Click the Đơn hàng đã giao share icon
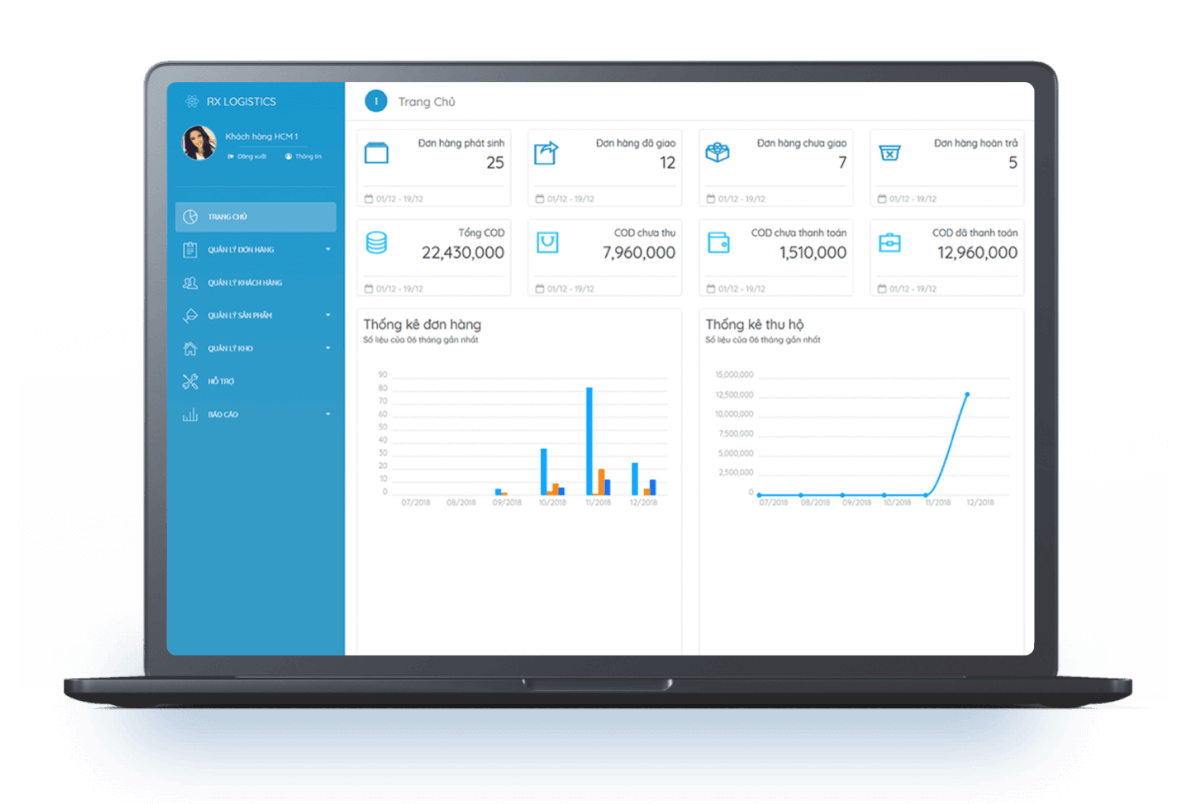1200x804 pixels. 546,153
